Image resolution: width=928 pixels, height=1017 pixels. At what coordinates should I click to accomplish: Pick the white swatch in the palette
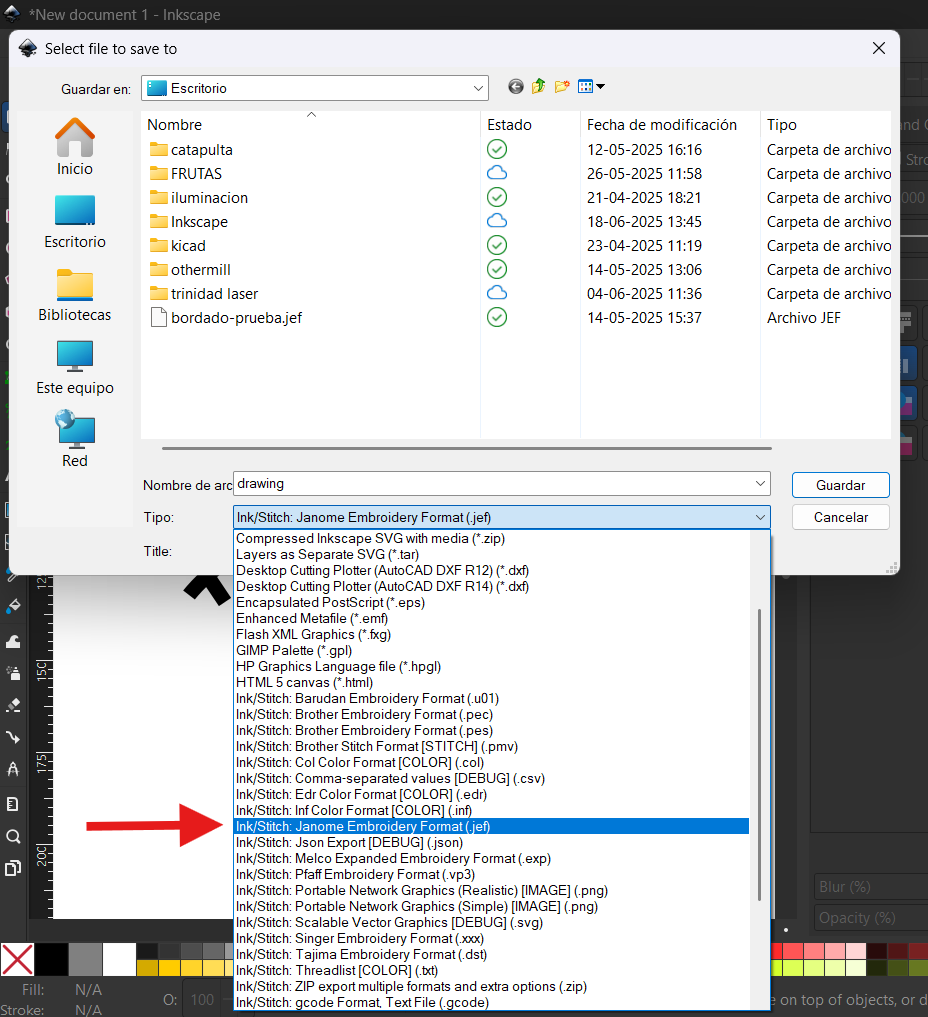(119, 959)
